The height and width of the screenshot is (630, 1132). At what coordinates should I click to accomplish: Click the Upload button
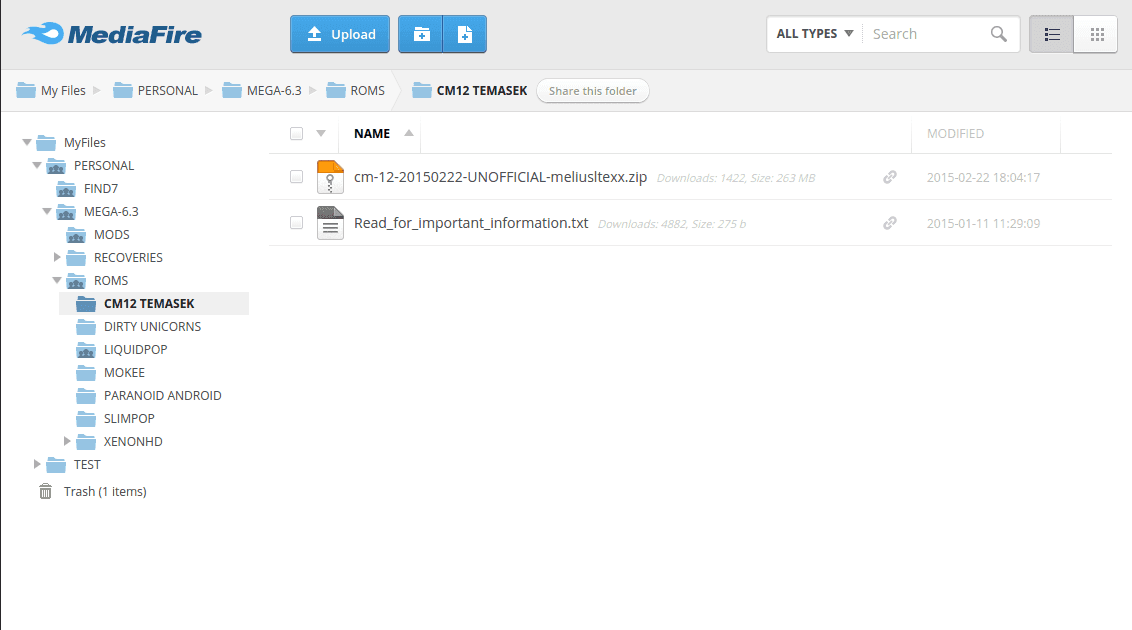340,34
